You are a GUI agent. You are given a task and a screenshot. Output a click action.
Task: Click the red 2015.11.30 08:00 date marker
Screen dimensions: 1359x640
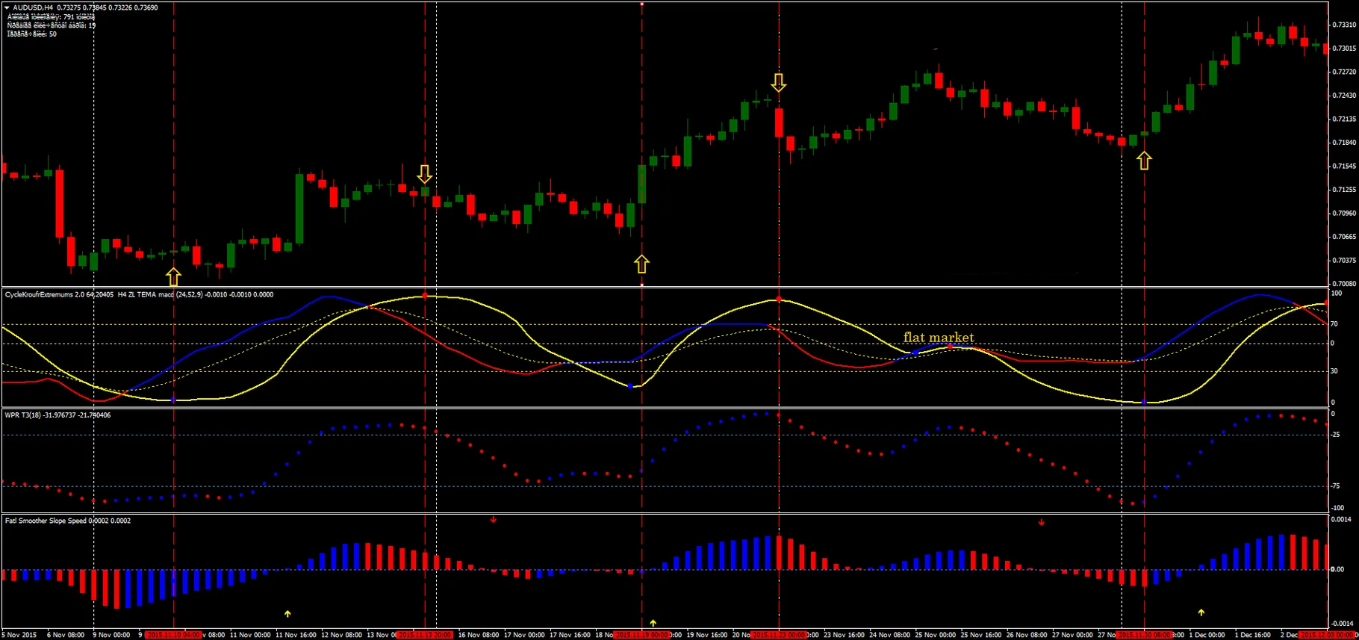1144,634
